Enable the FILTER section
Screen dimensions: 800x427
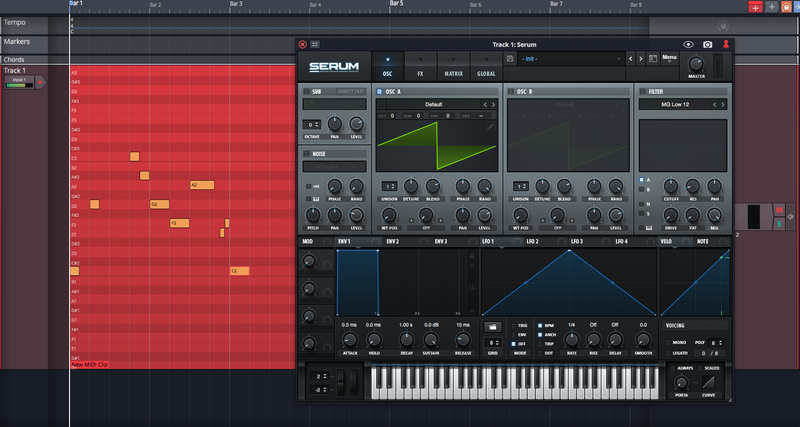pyautogui.click(x=642, y=91)
